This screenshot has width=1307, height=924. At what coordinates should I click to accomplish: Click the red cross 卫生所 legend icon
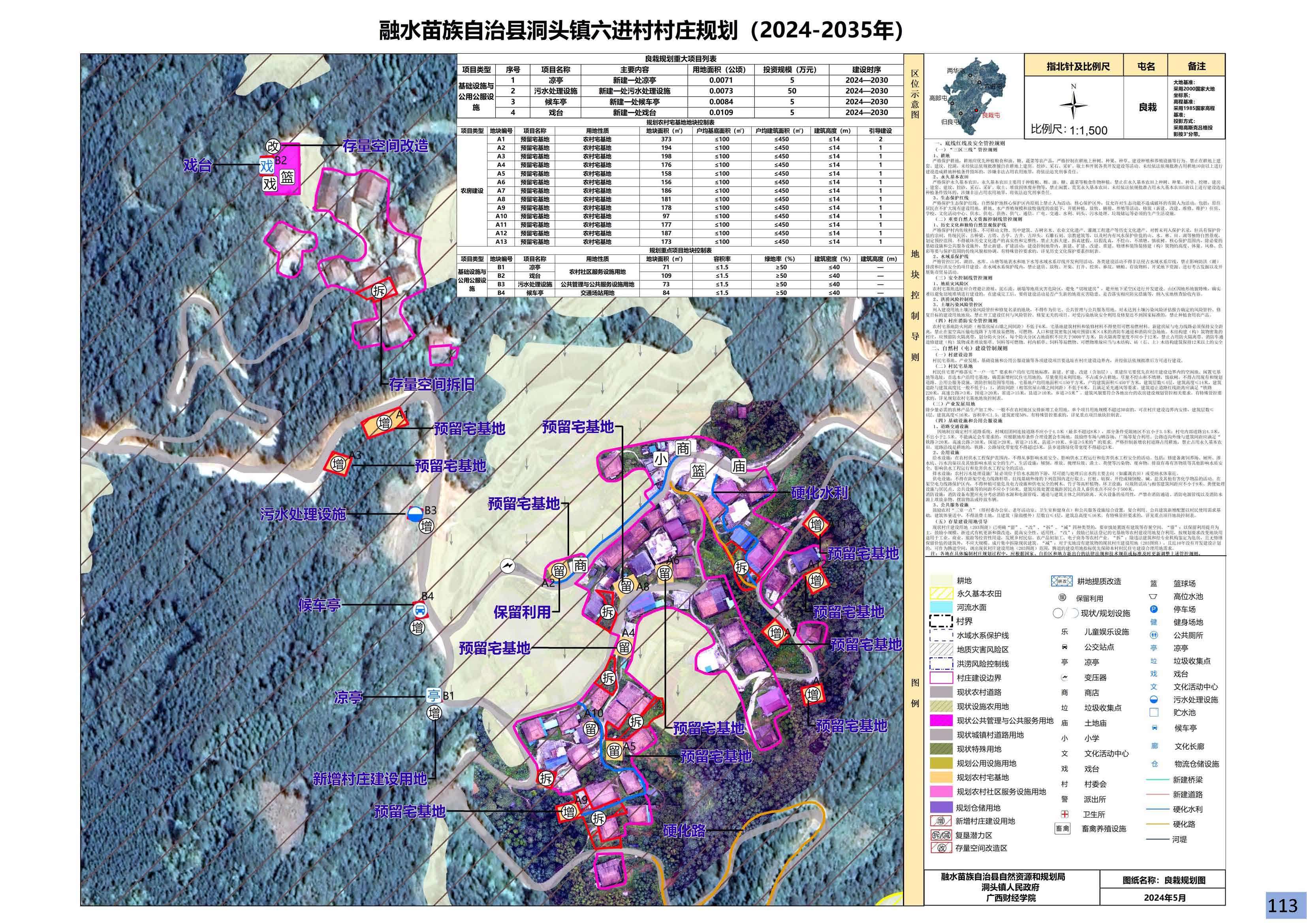(1064, 815)
